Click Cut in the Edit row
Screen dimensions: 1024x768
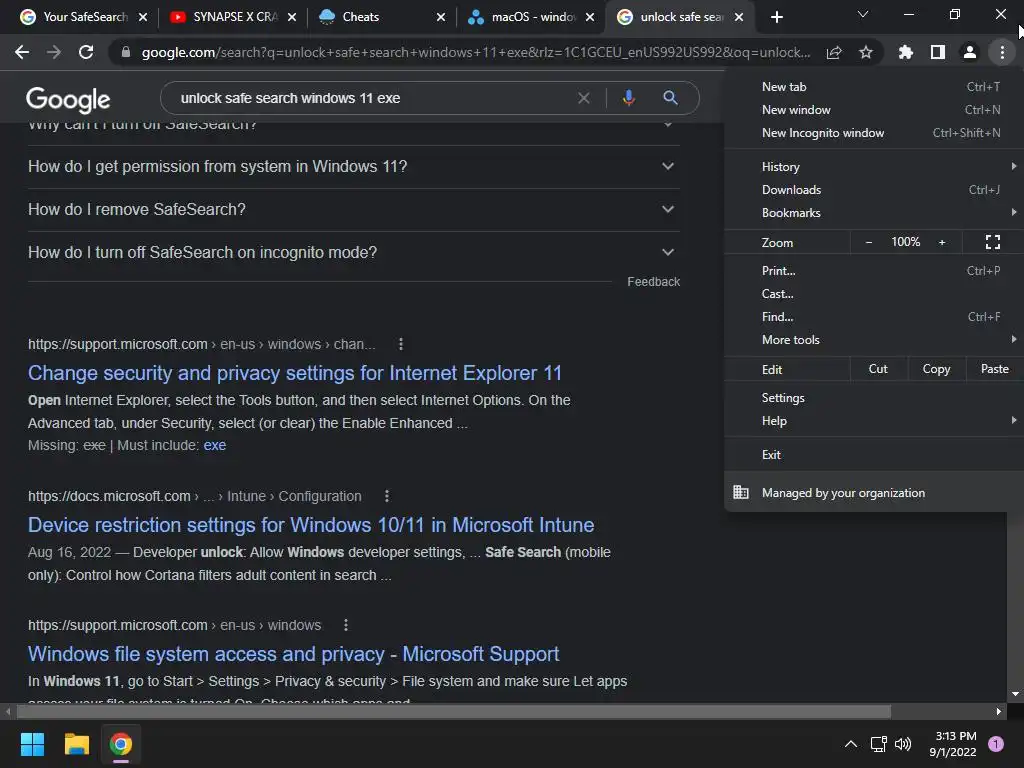click(x=878, y=369)
